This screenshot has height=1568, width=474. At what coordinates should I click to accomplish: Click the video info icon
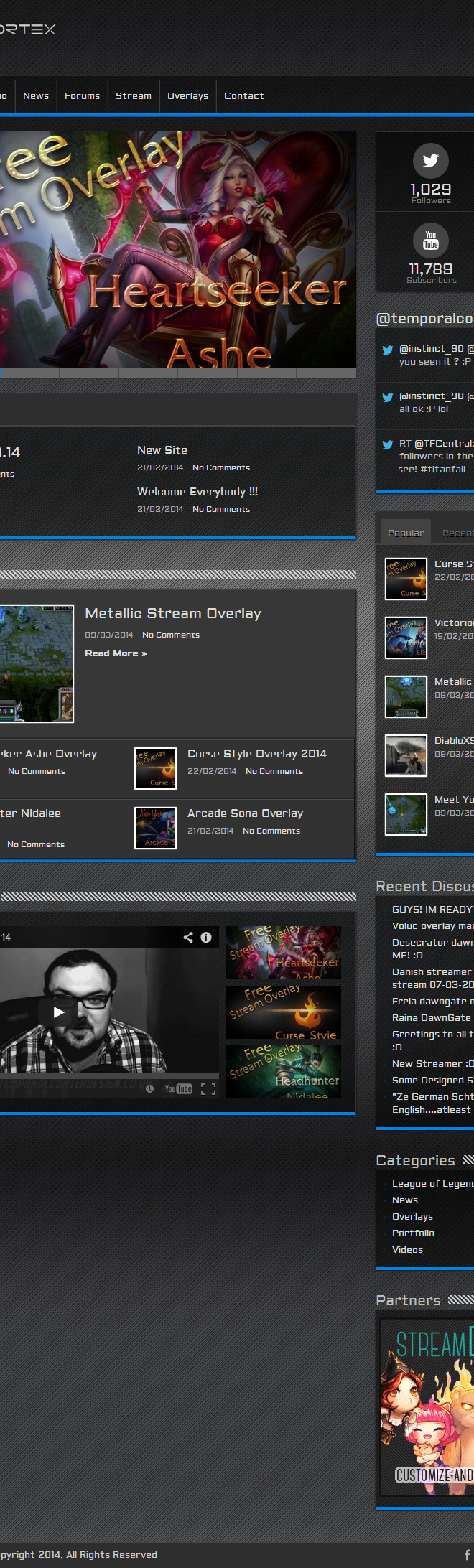click(x=206, y=937)
